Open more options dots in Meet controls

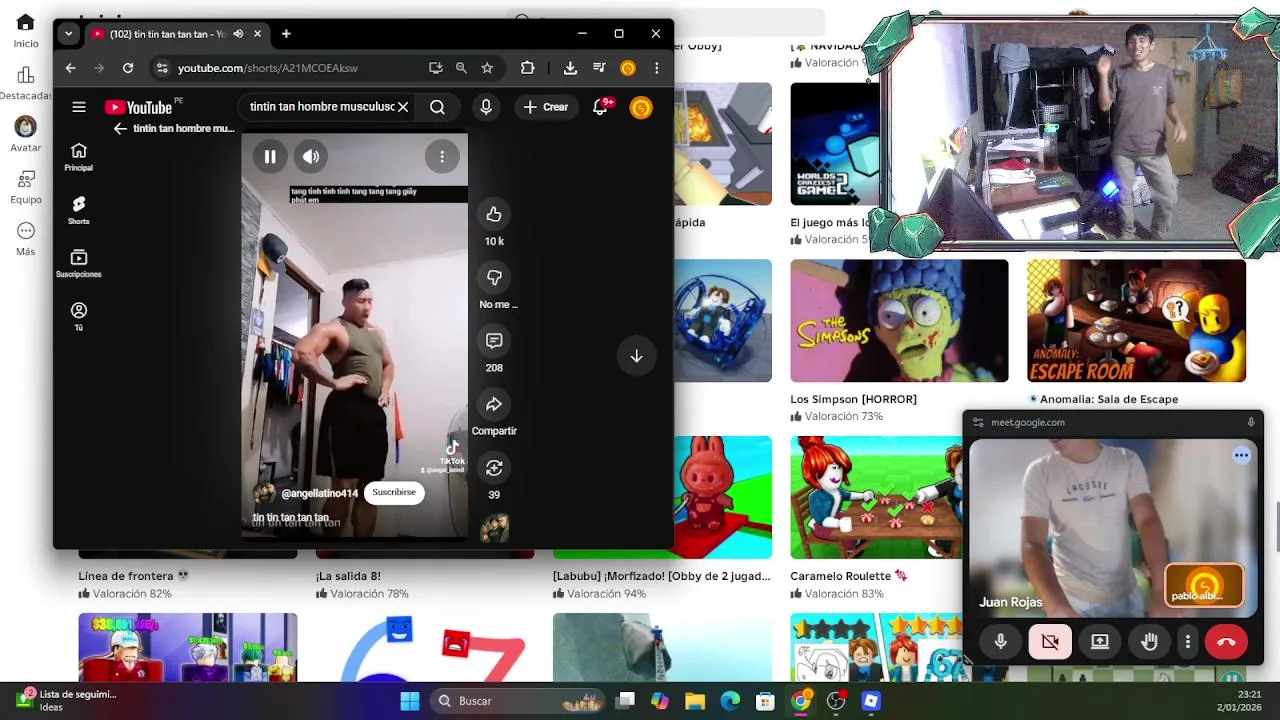tap(1188, 642)
